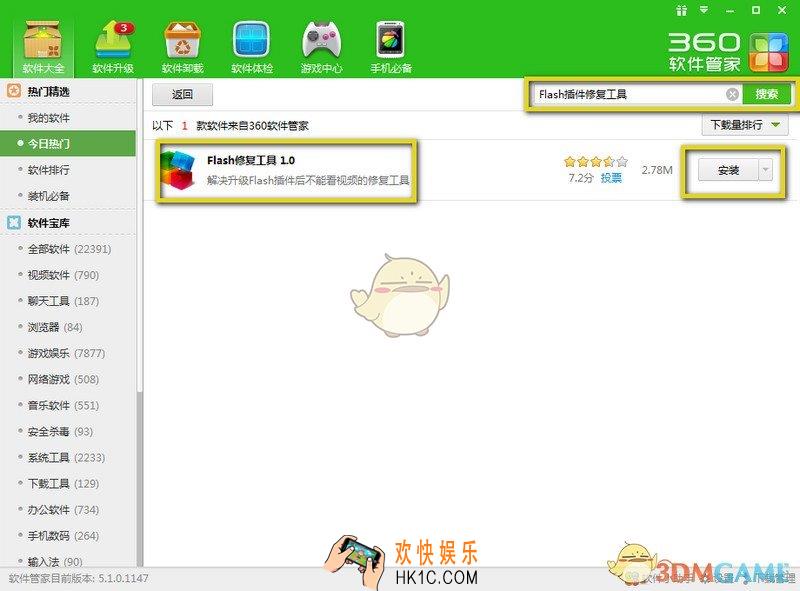Click the 解决升级Flash插件 description text

tap(308, 180)
